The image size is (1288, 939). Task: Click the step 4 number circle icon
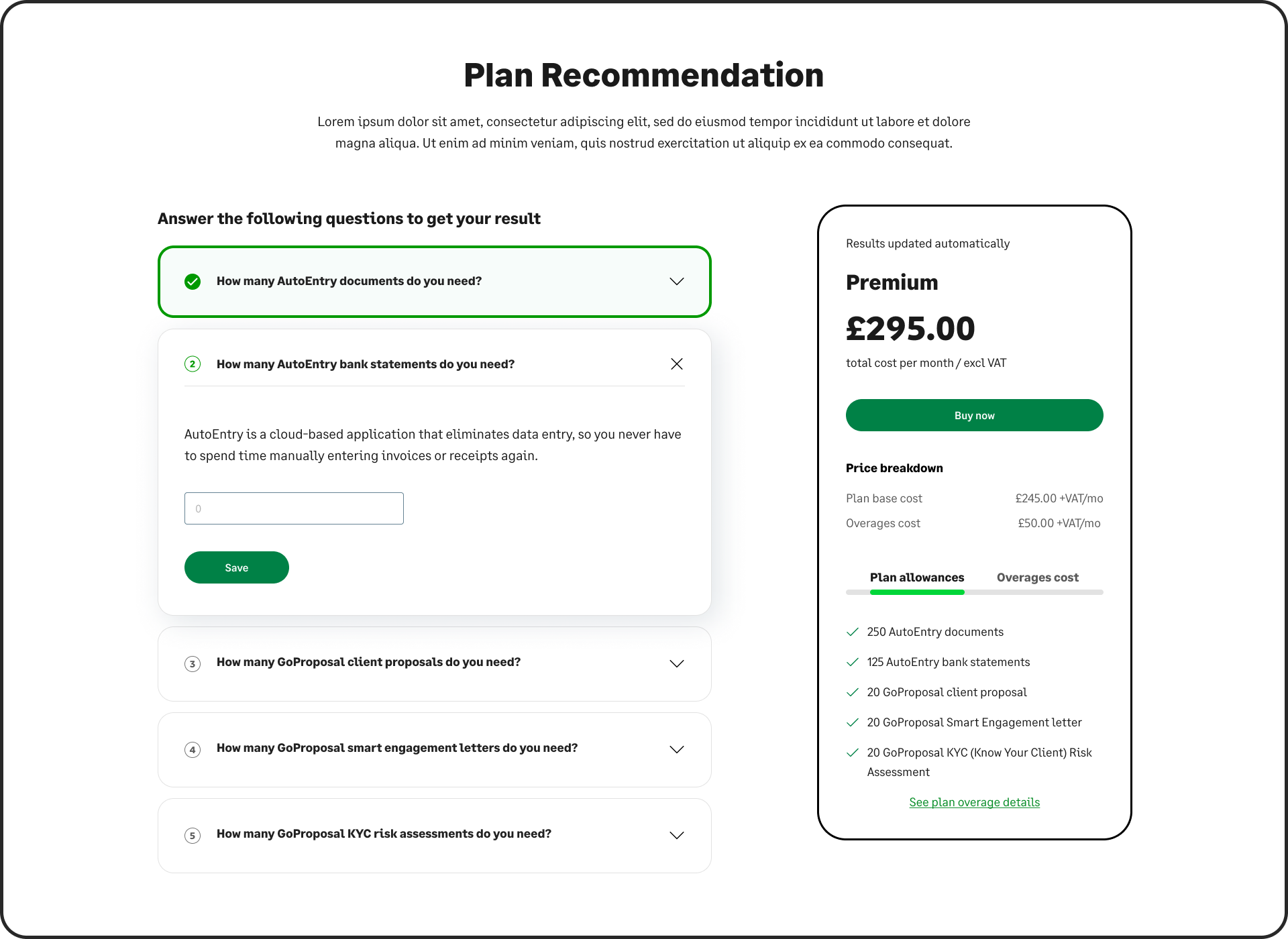click(x=193, y=750)
